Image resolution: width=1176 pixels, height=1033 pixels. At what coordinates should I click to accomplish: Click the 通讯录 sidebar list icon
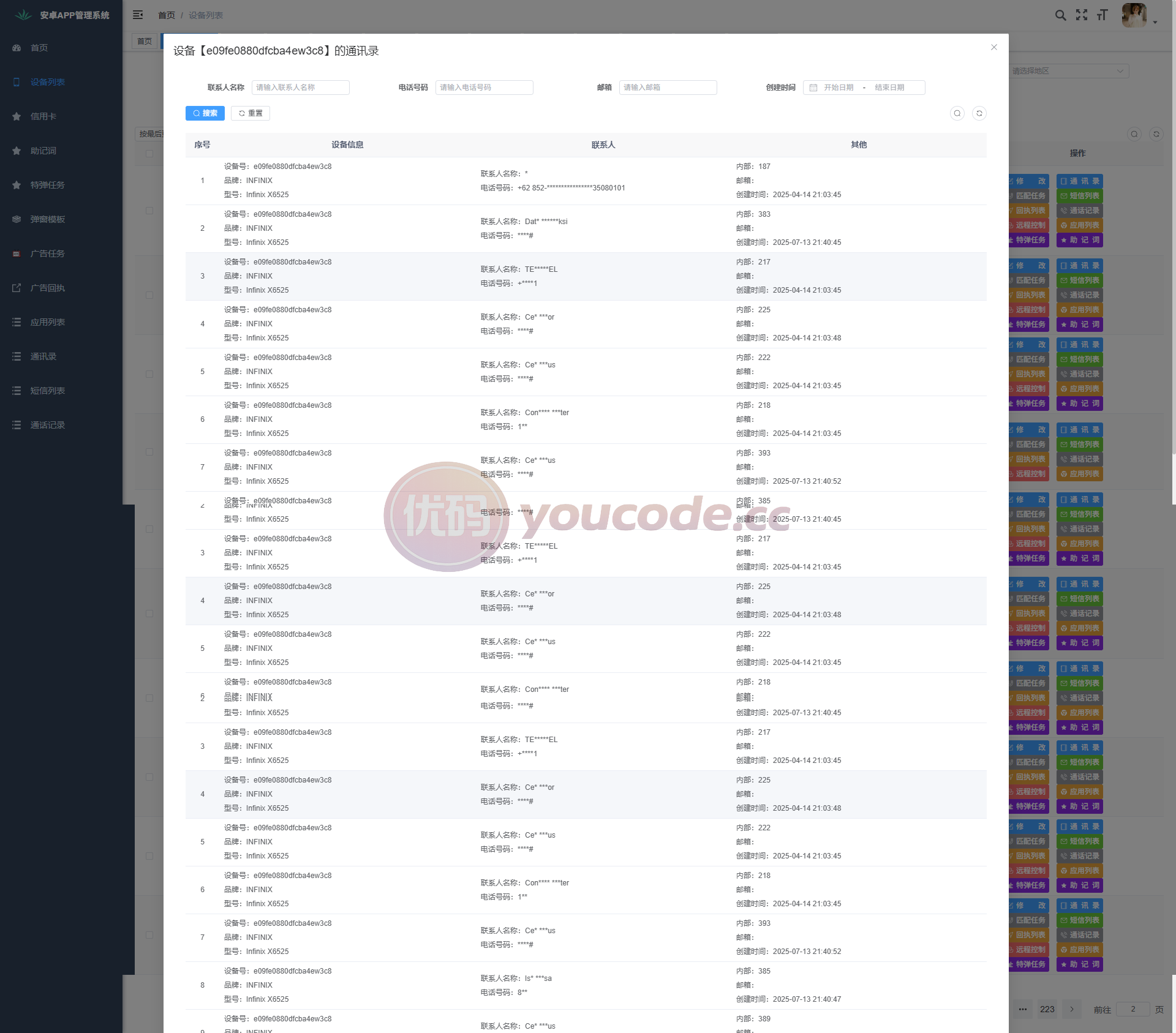coord(17,356)
